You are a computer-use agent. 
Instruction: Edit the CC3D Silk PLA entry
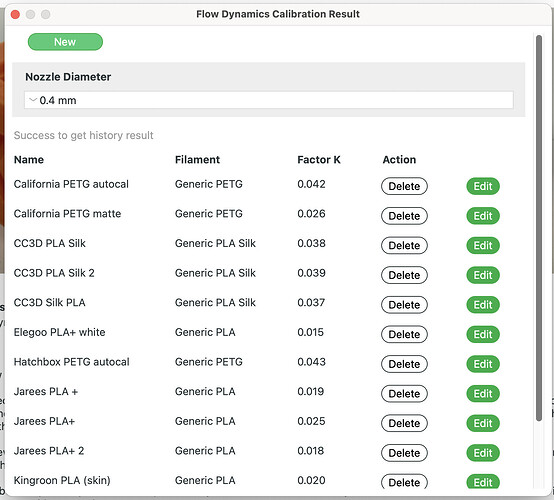pos(483,305)
